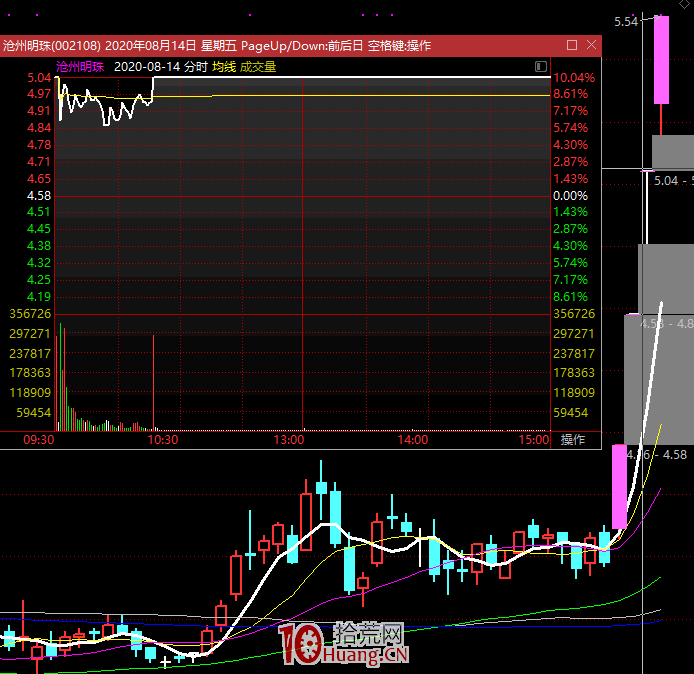Maximize the intraday popup window

(571, 45)
